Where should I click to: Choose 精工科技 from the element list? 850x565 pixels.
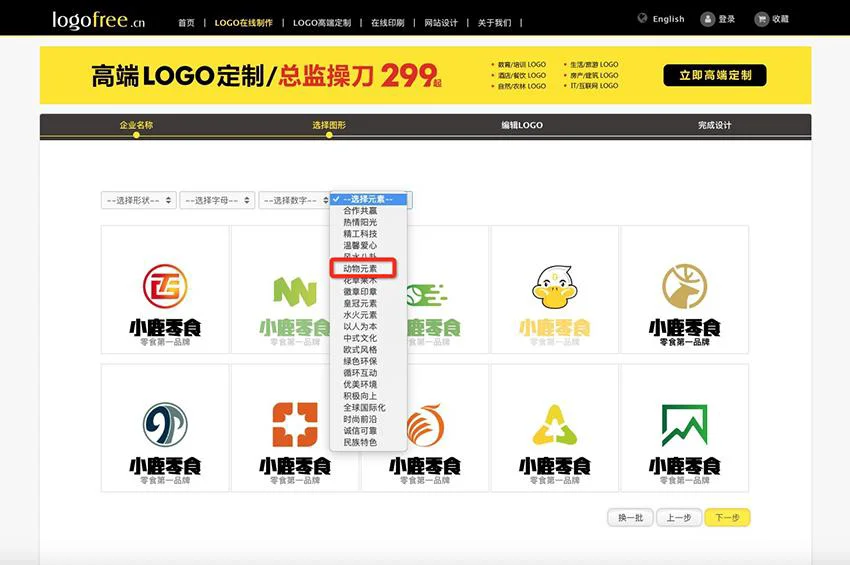click(x=369, y=234)
